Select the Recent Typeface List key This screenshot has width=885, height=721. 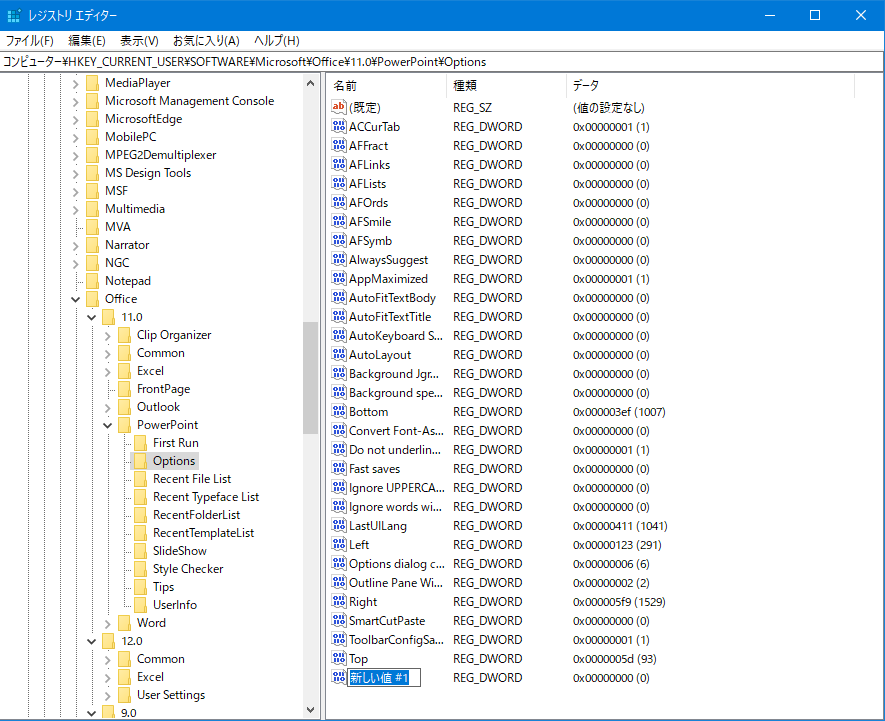click(205, 497)
